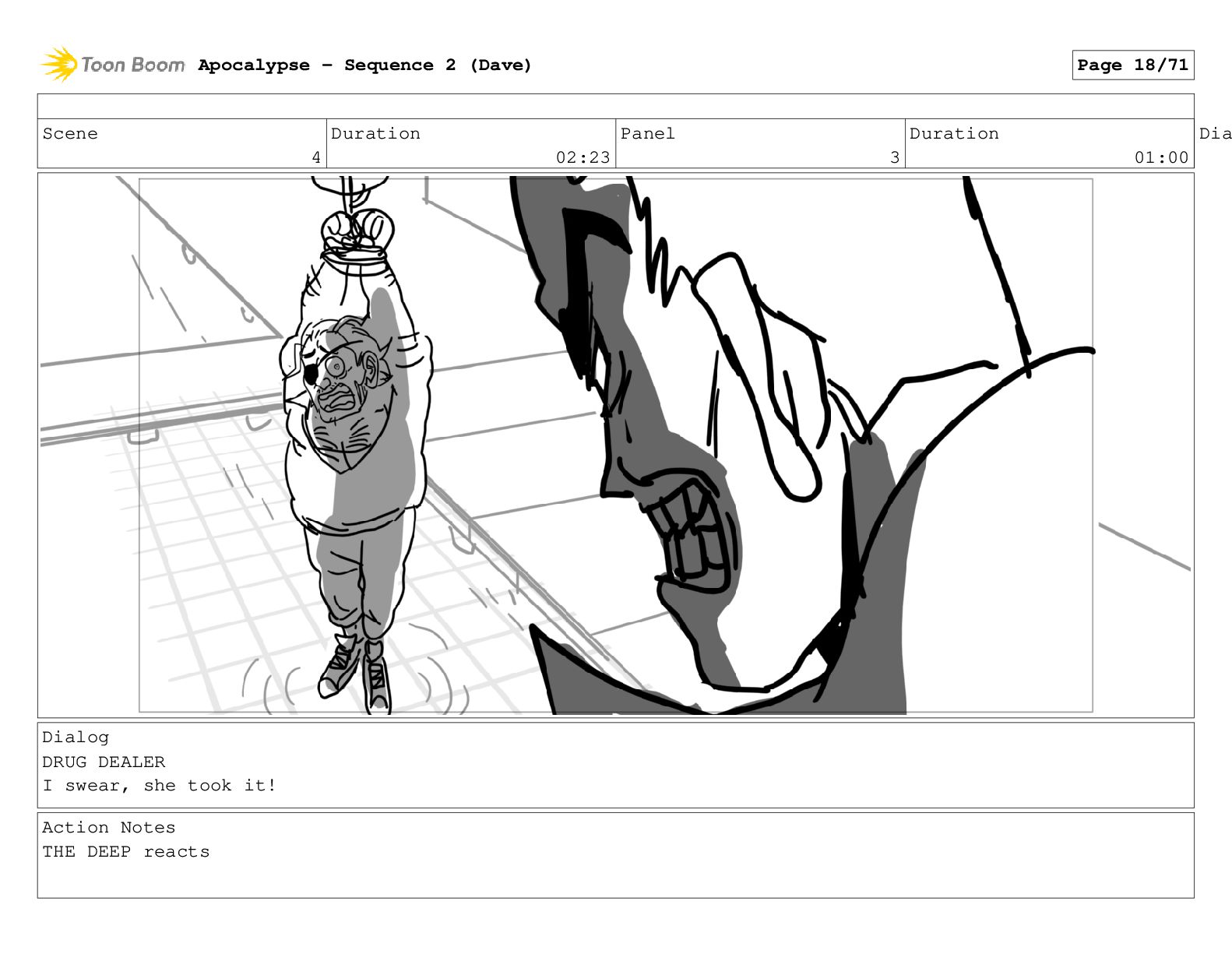Click the dialog line 'I swear, she took it!'
Viewport: 1232px width, 954px height.
point(160,786)
